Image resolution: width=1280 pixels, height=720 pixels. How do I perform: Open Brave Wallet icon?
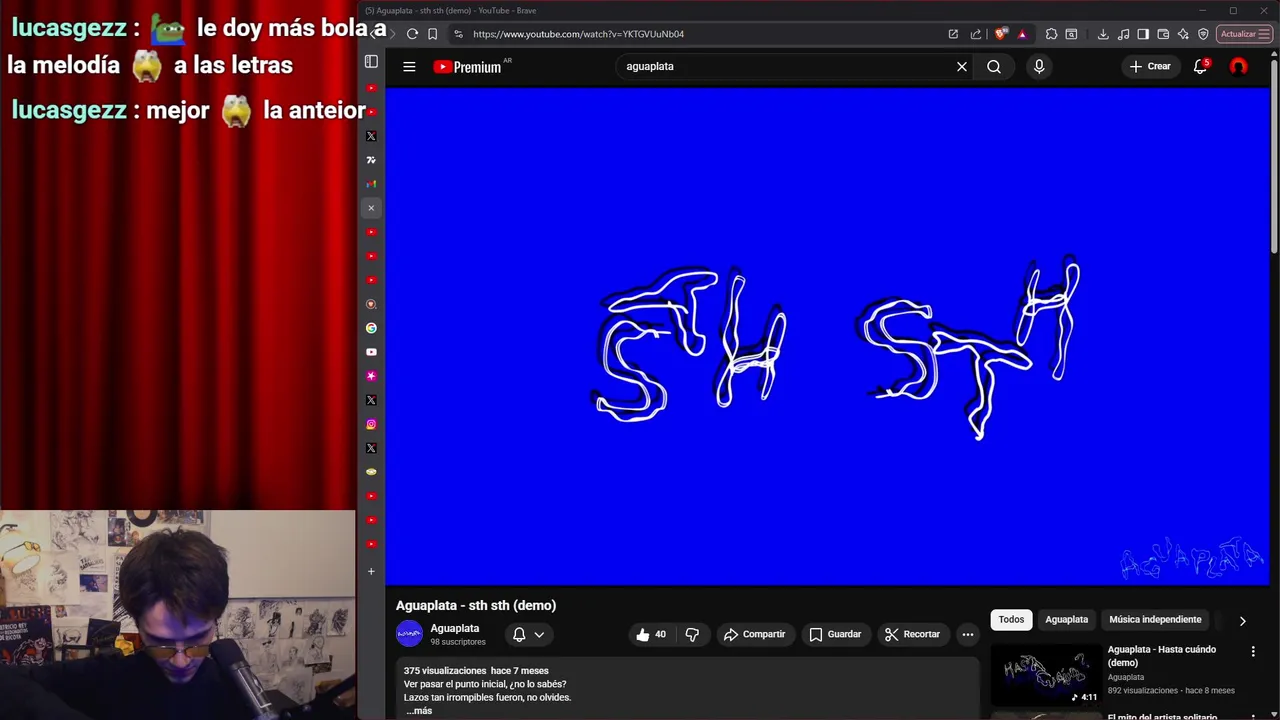point(1163,34)
